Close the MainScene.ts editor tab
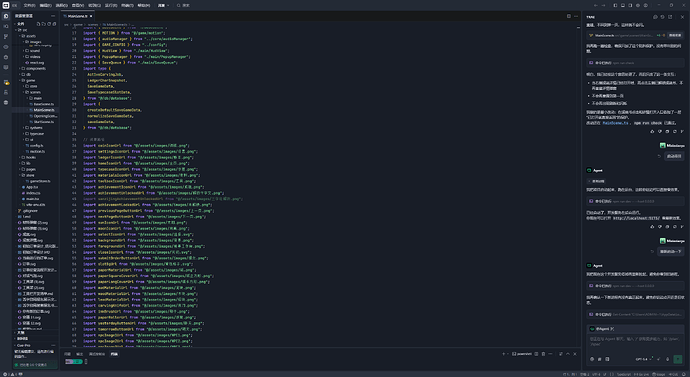Screen dimensions: 690x377 (91, 16)
